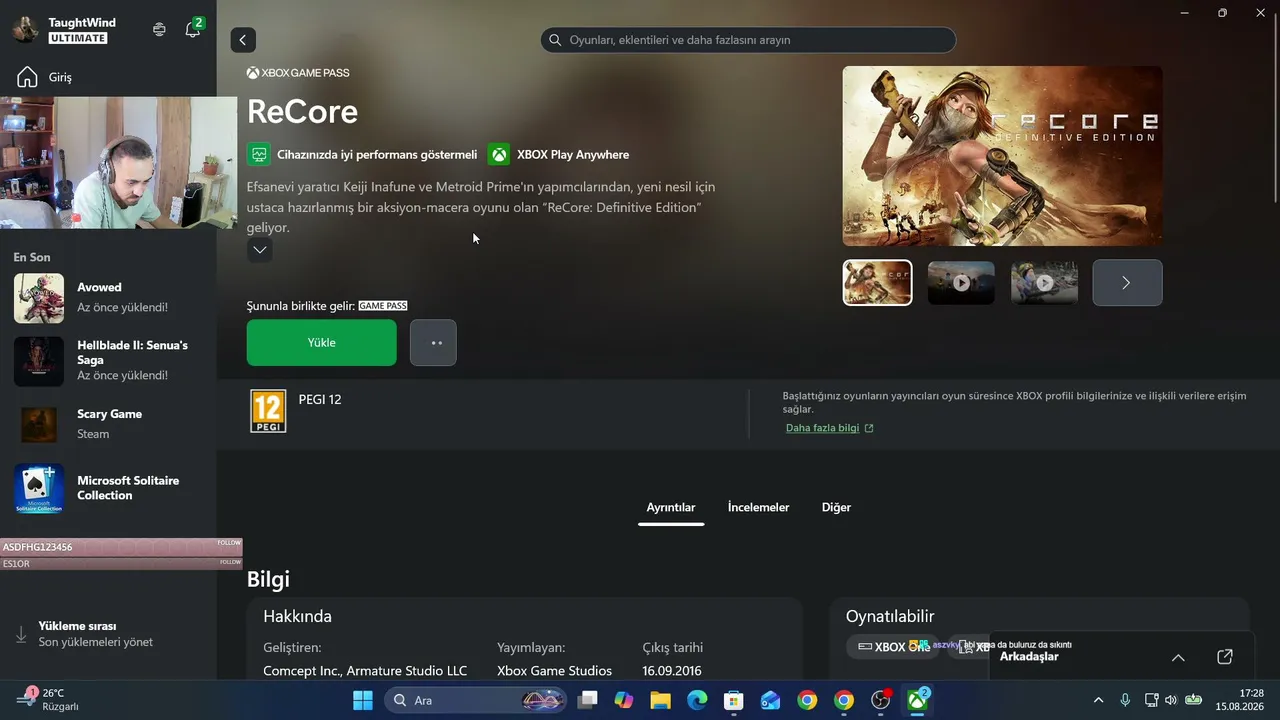The width and height of the screenshot is (1280, 720).
Task: Collapse the Arkadaşlar panel chevron
Action: pyautogui.click(x=1178, y=657)
